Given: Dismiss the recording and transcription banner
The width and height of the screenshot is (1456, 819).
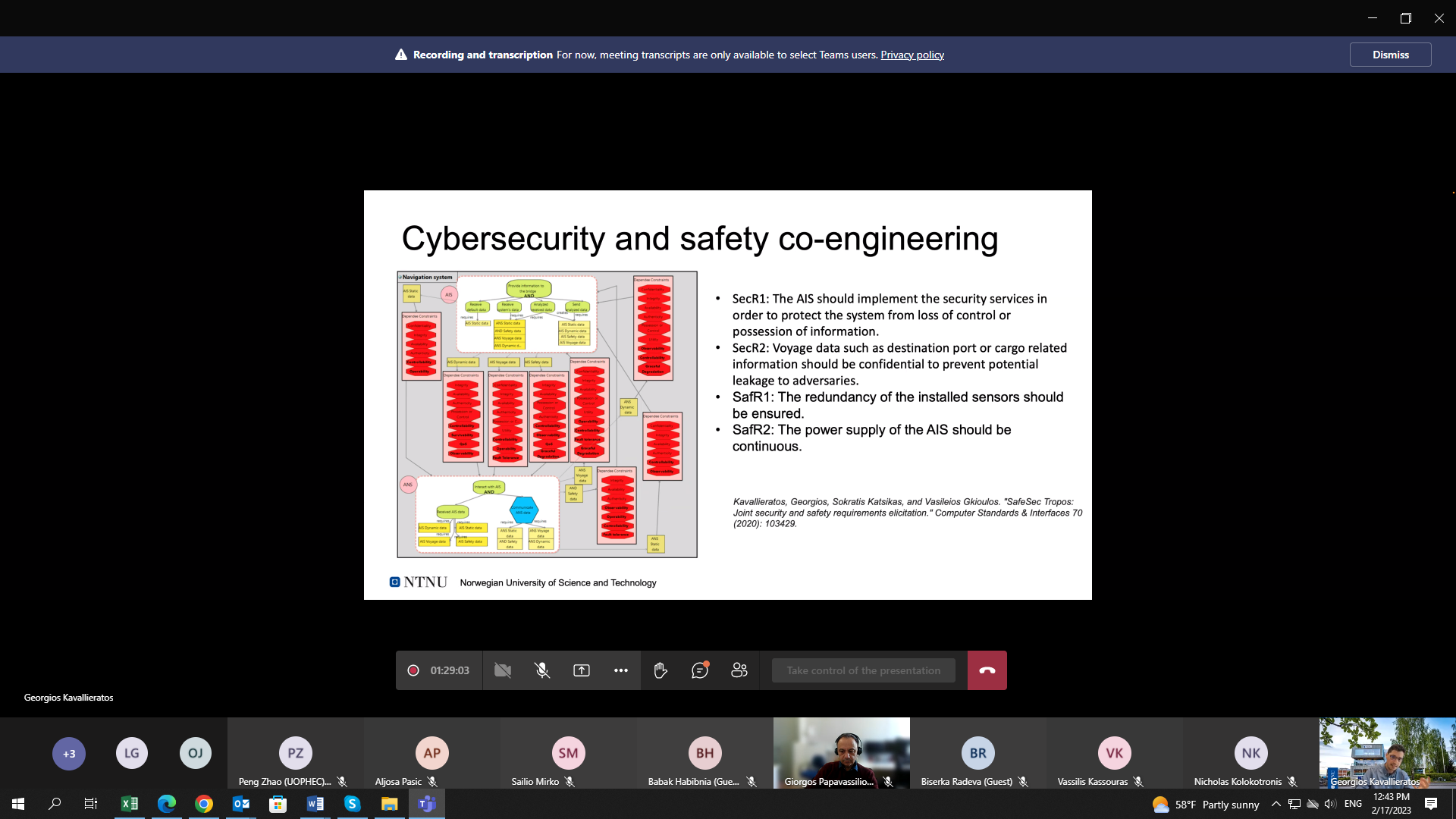Looking at the screenshot, I should click(x=1390, y=55).
